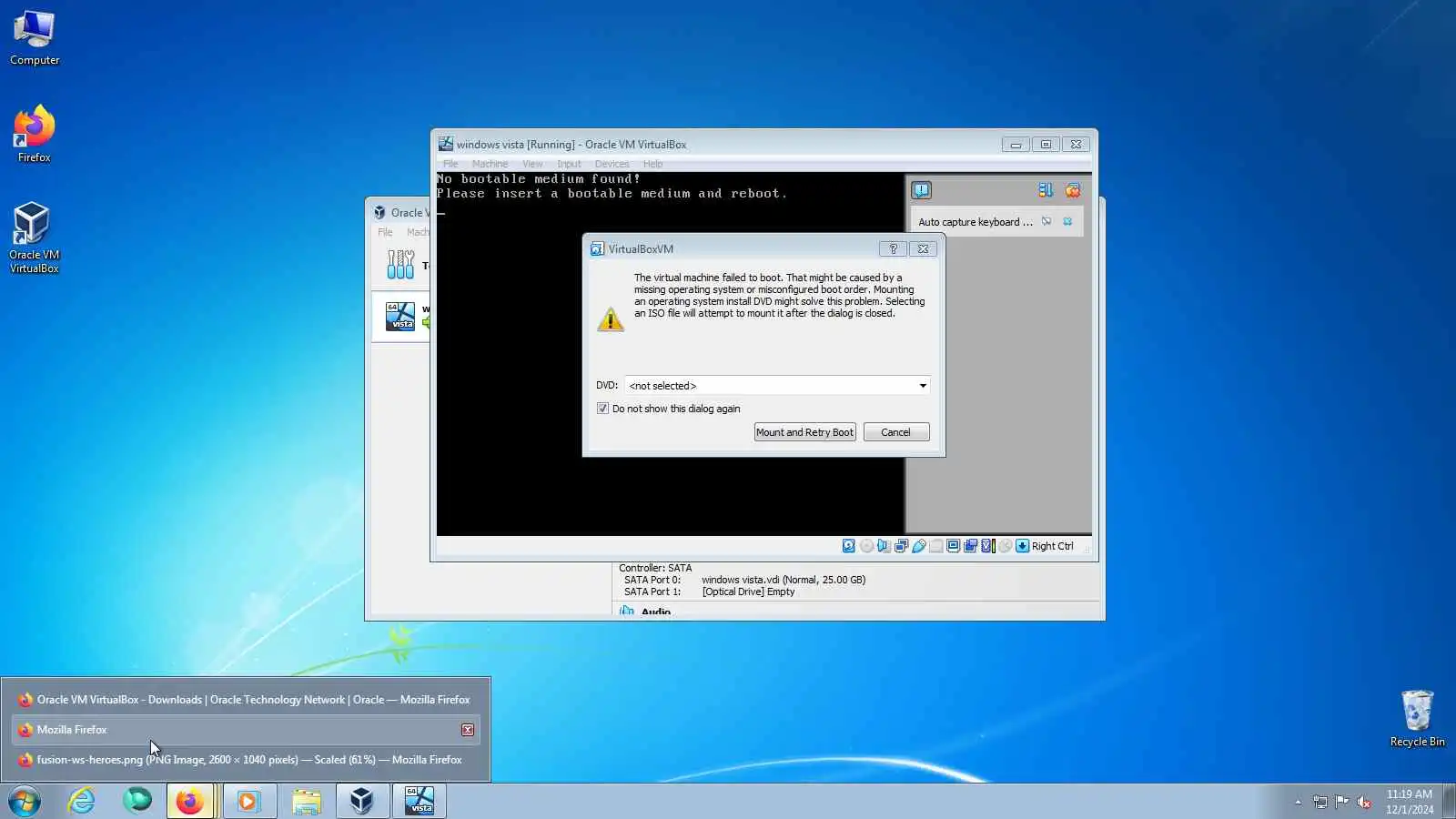Open the Windows Start menu
Image resolution: width=1456 pixels, height=819 pixels.
click(x=25, y=801)
